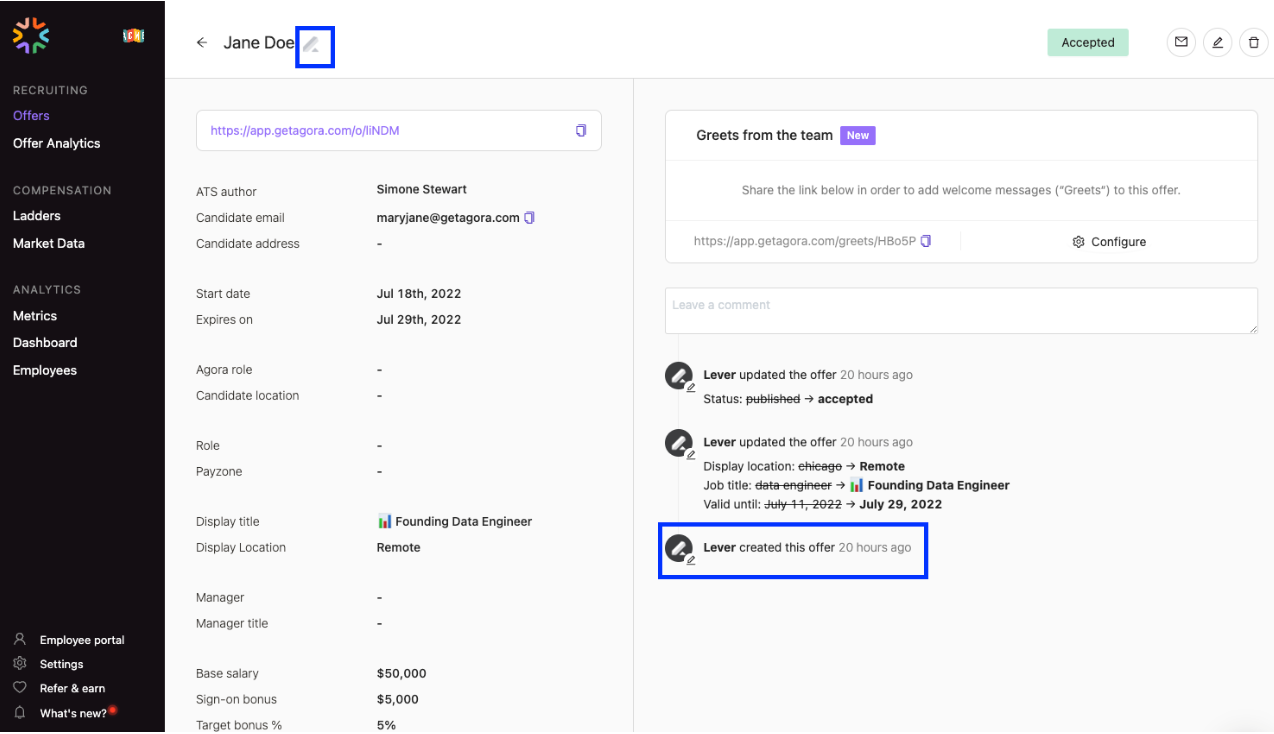Open the app.getagora.com/o/liNDM offer link
The image size is (1274, 734).
pos(305,130)
